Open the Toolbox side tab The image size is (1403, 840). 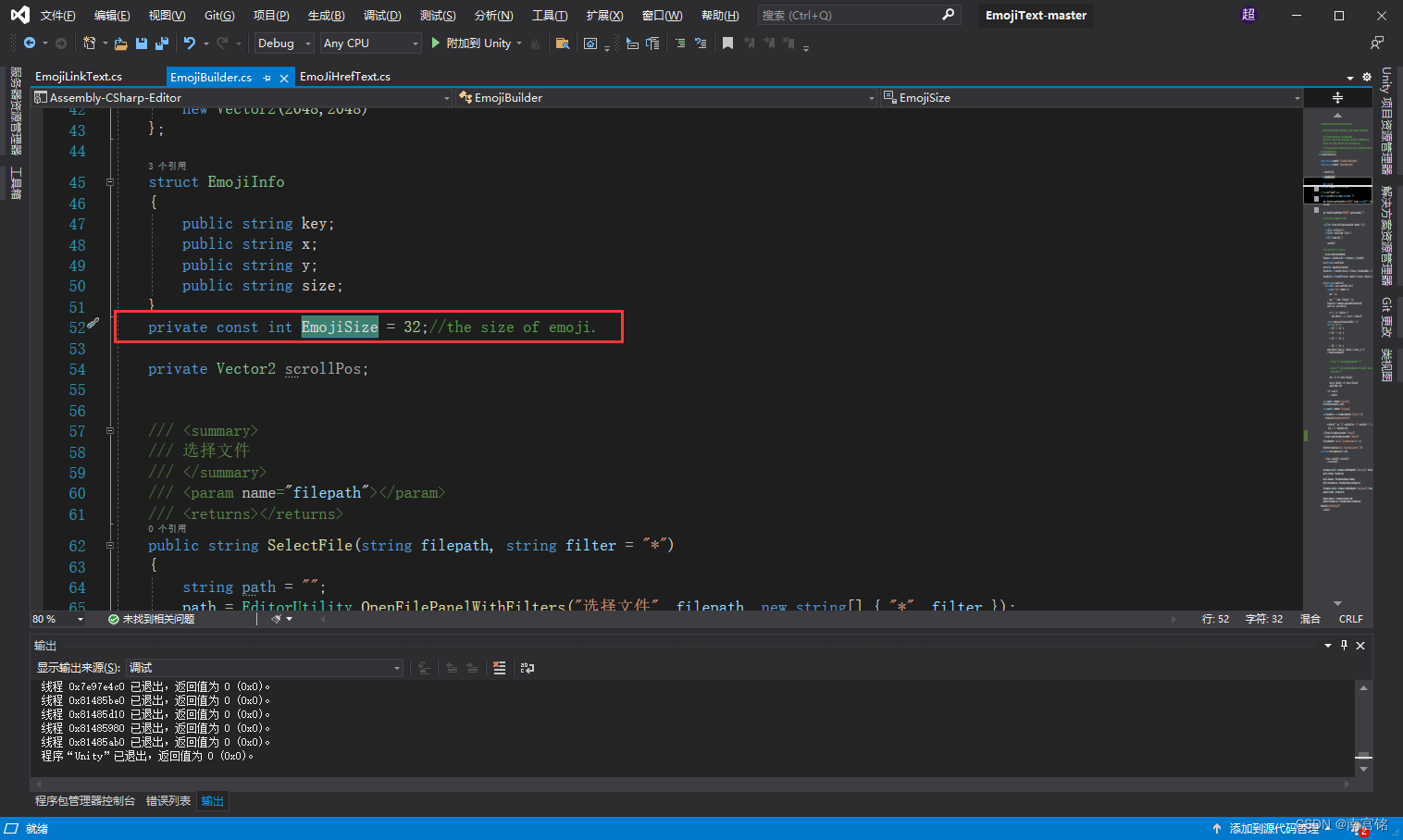(x=16, y=183)
